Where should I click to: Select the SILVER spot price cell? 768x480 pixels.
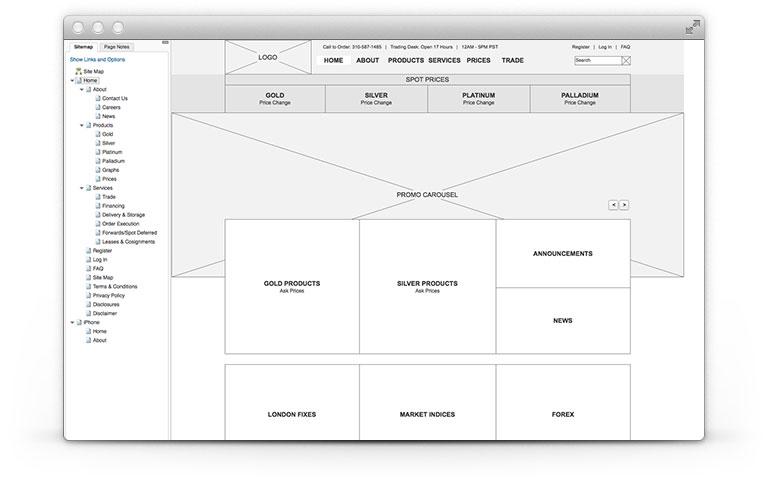376,99
